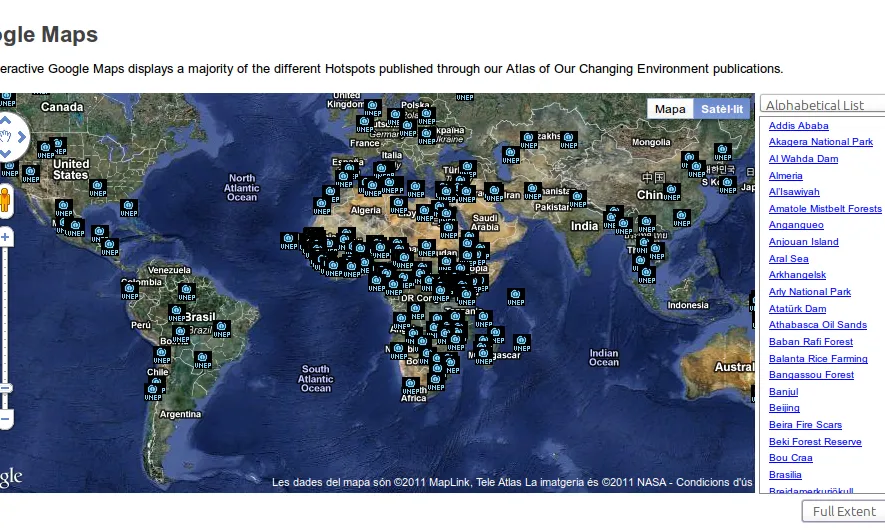Open the Anjouan Island link
This screenshot has width=885, height=531.
click(x=803, y=242)
